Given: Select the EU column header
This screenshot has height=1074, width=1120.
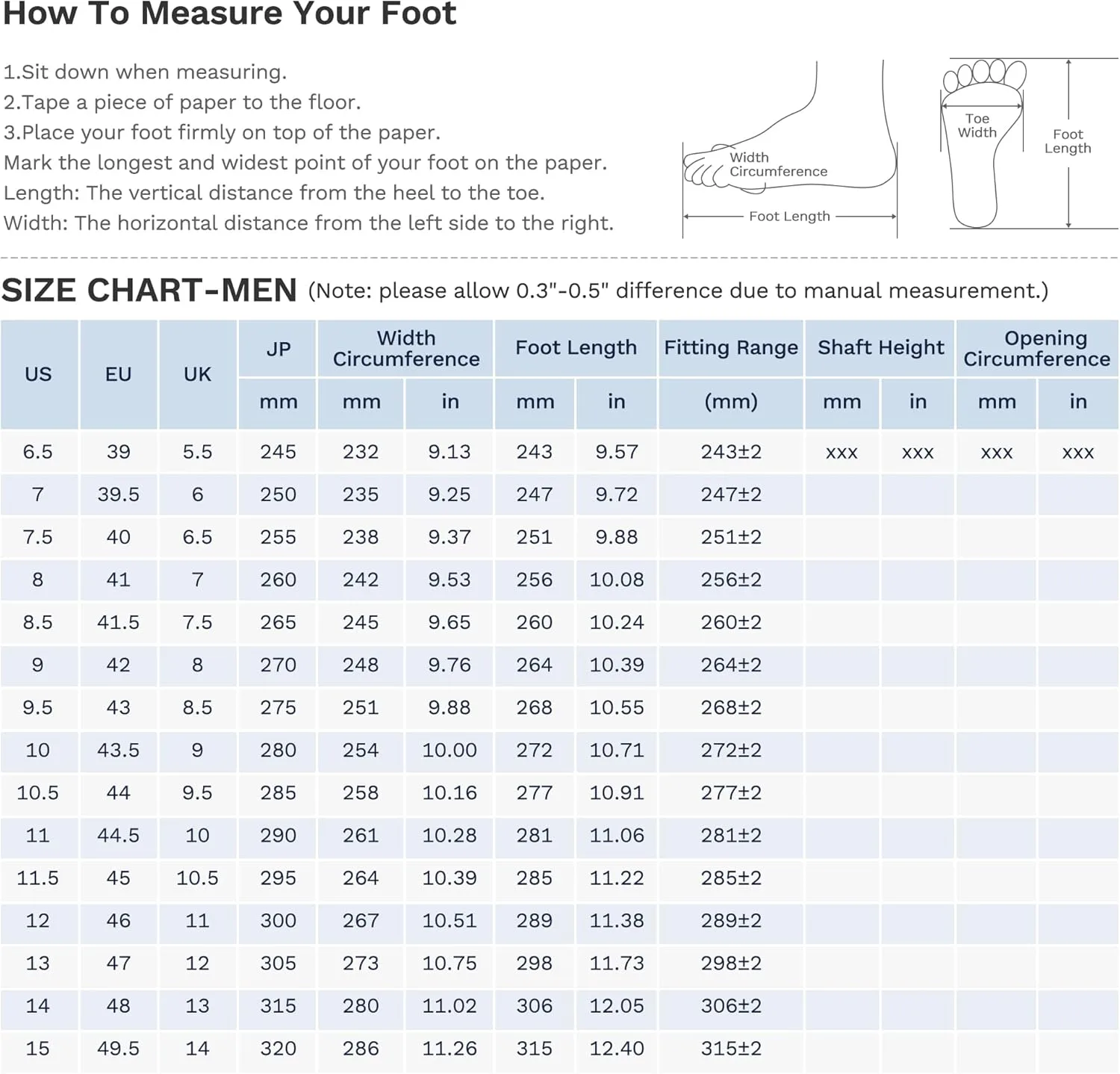Looking at the screenshot, I should pos(118,374).
